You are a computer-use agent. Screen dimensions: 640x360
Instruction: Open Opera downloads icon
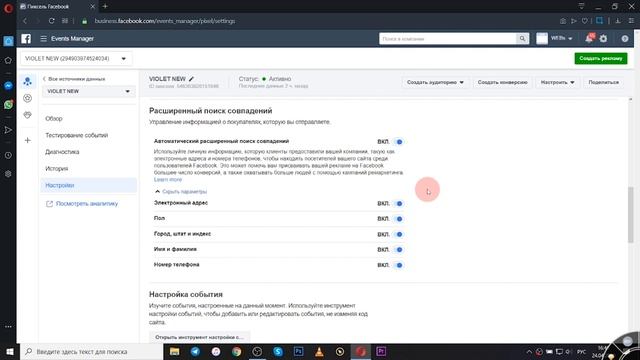coord(618,21)
